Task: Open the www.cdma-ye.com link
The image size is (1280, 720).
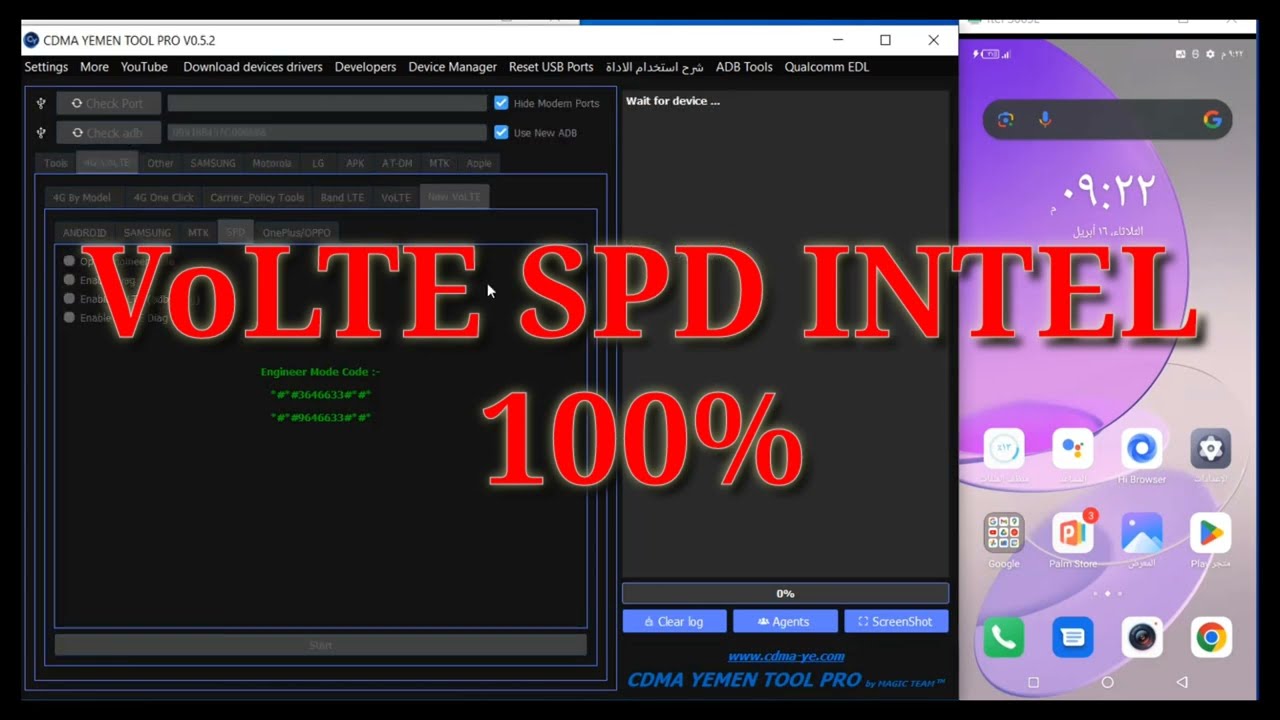Action: click(x=786, y=656)
